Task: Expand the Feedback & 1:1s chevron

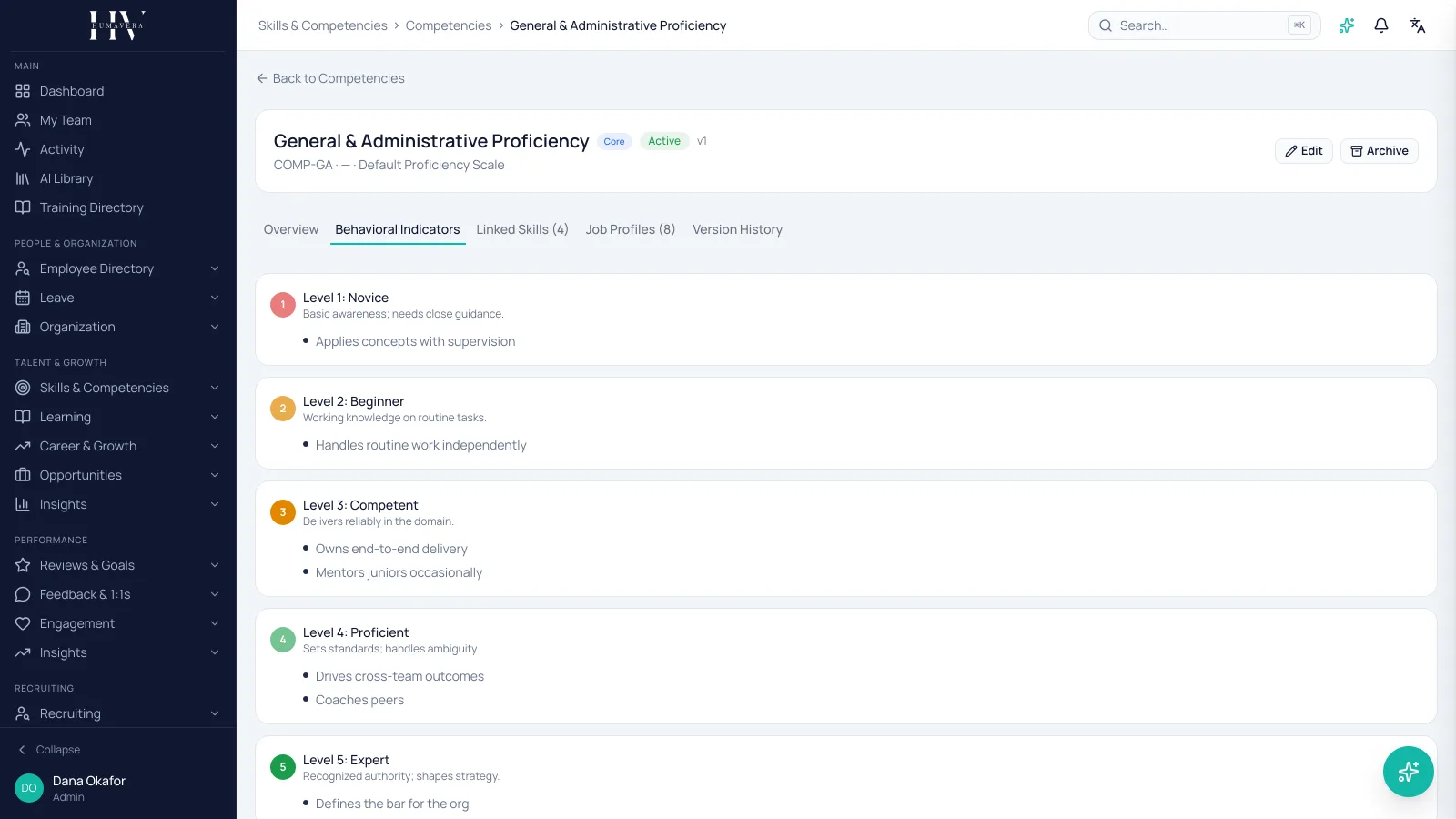Action: (215, 594)
